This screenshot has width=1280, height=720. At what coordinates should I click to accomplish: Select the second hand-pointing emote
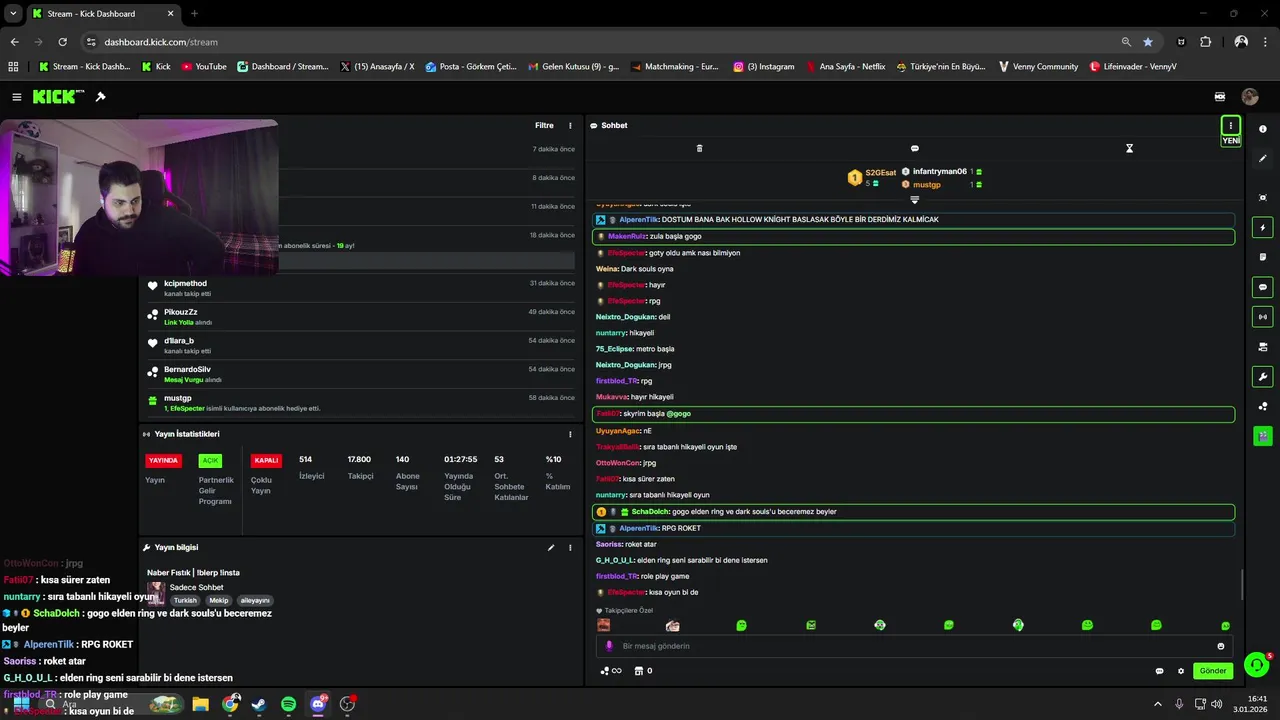(x=673, y=625)
